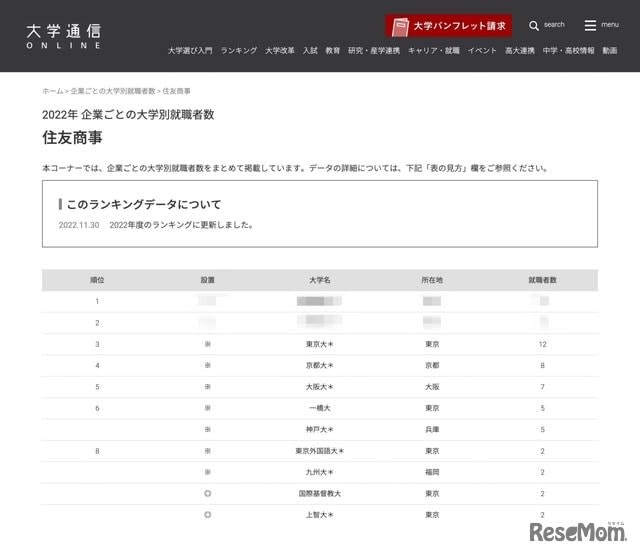Click the 大阪 location cell
The width and height of the screenshot is (640, 555).
coord(432,387)
